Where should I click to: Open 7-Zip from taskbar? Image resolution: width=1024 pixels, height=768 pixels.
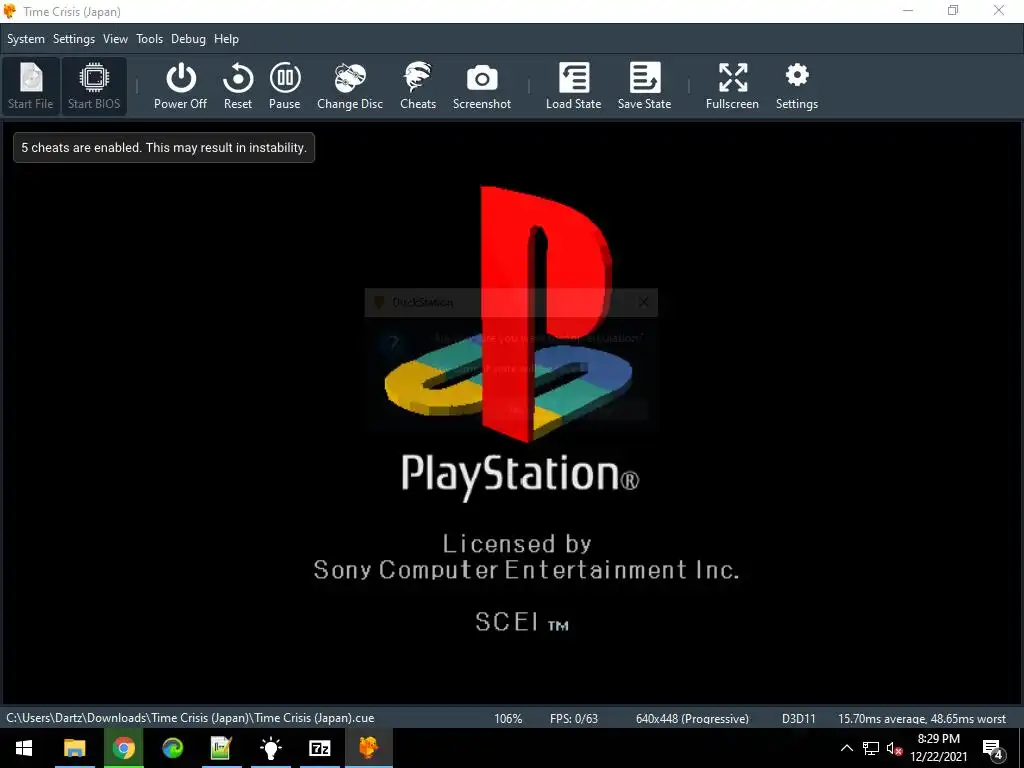tap(319, 748)
